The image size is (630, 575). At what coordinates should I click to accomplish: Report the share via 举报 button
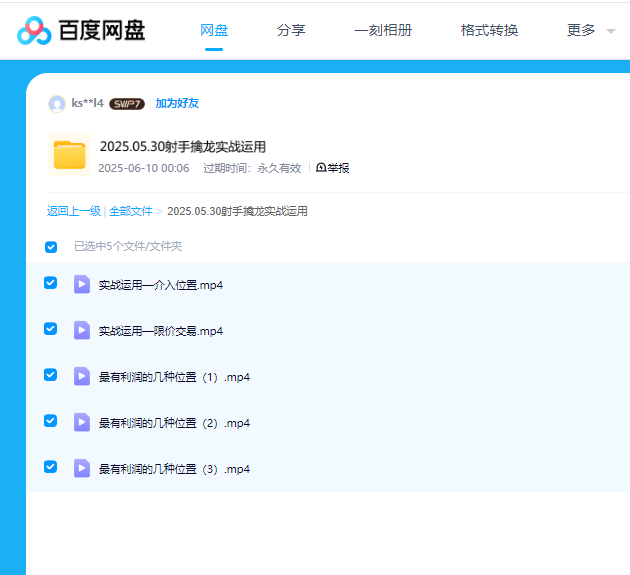pyautogui.click(x=333, y=168)
